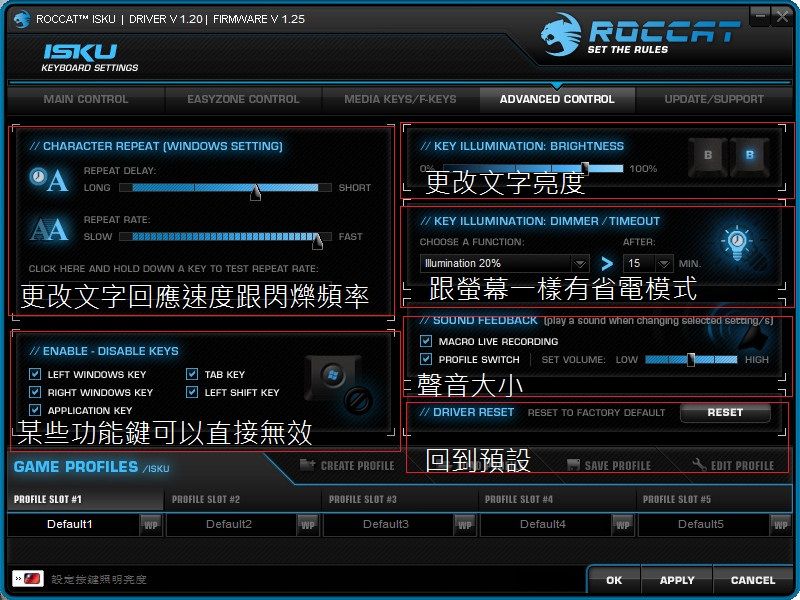Select Profile Slot #2 tab
The image size is (800, 600).
point(243,499)
